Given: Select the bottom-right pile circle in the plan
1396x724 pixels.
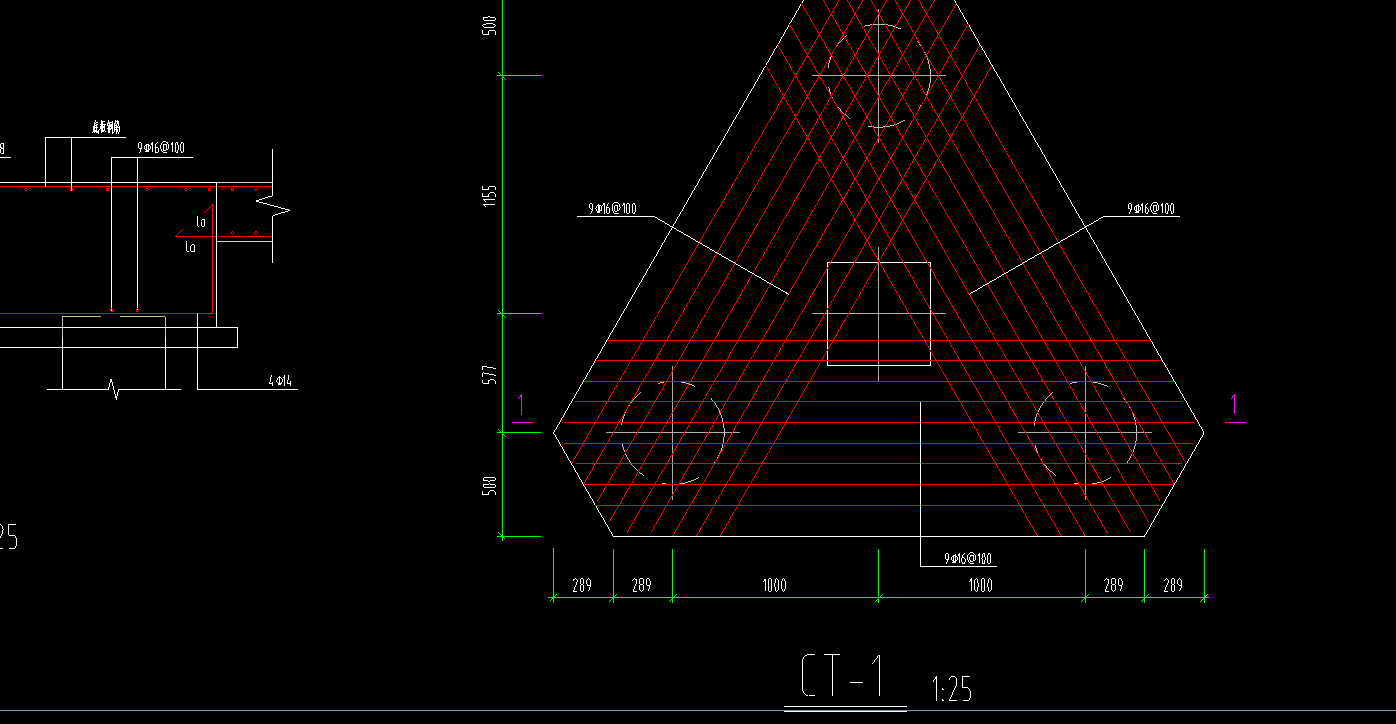Looking at the screenshot, I should (x=1085, y=433).
